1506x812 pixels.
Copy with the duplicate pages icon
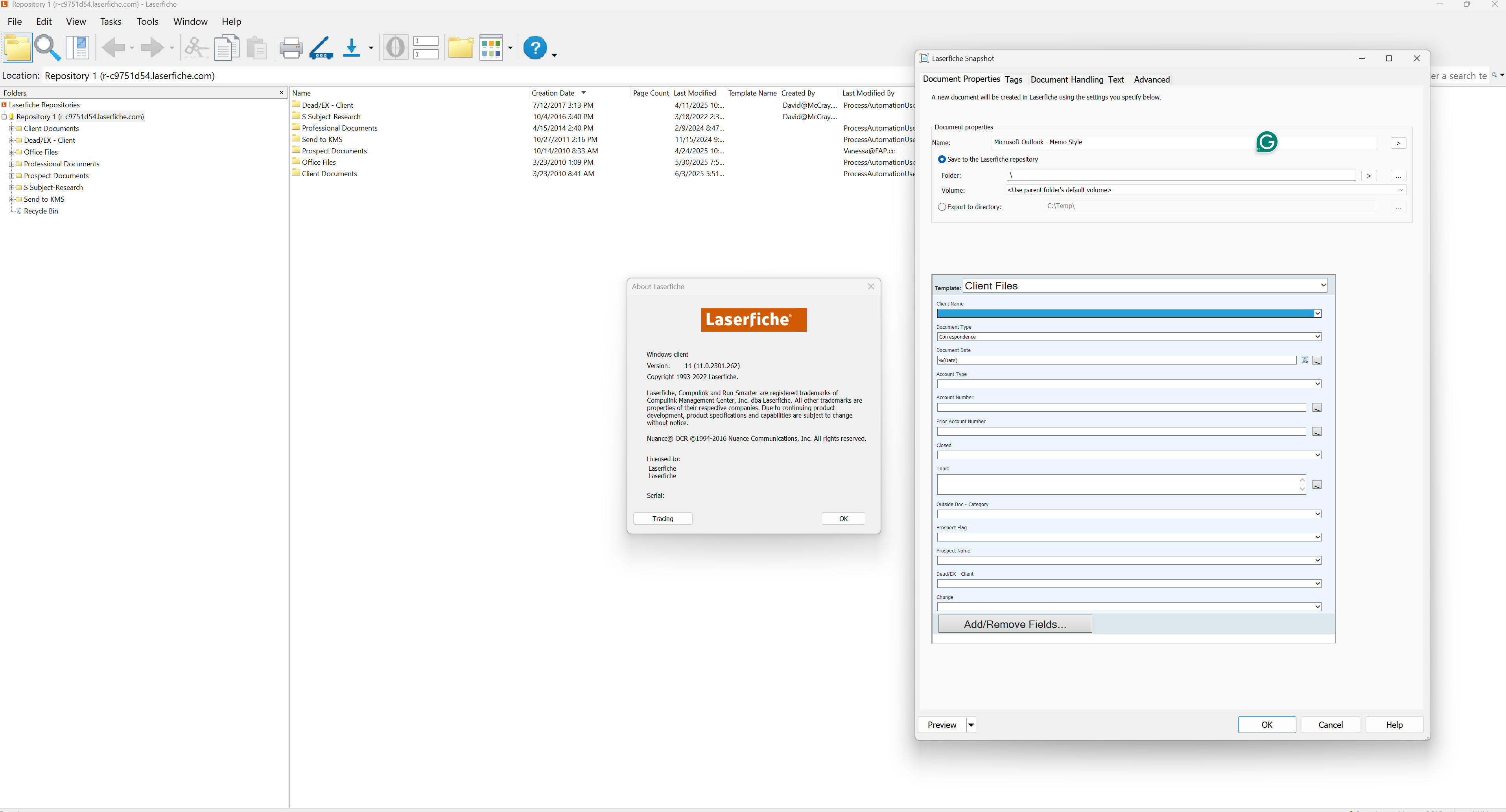227,47
